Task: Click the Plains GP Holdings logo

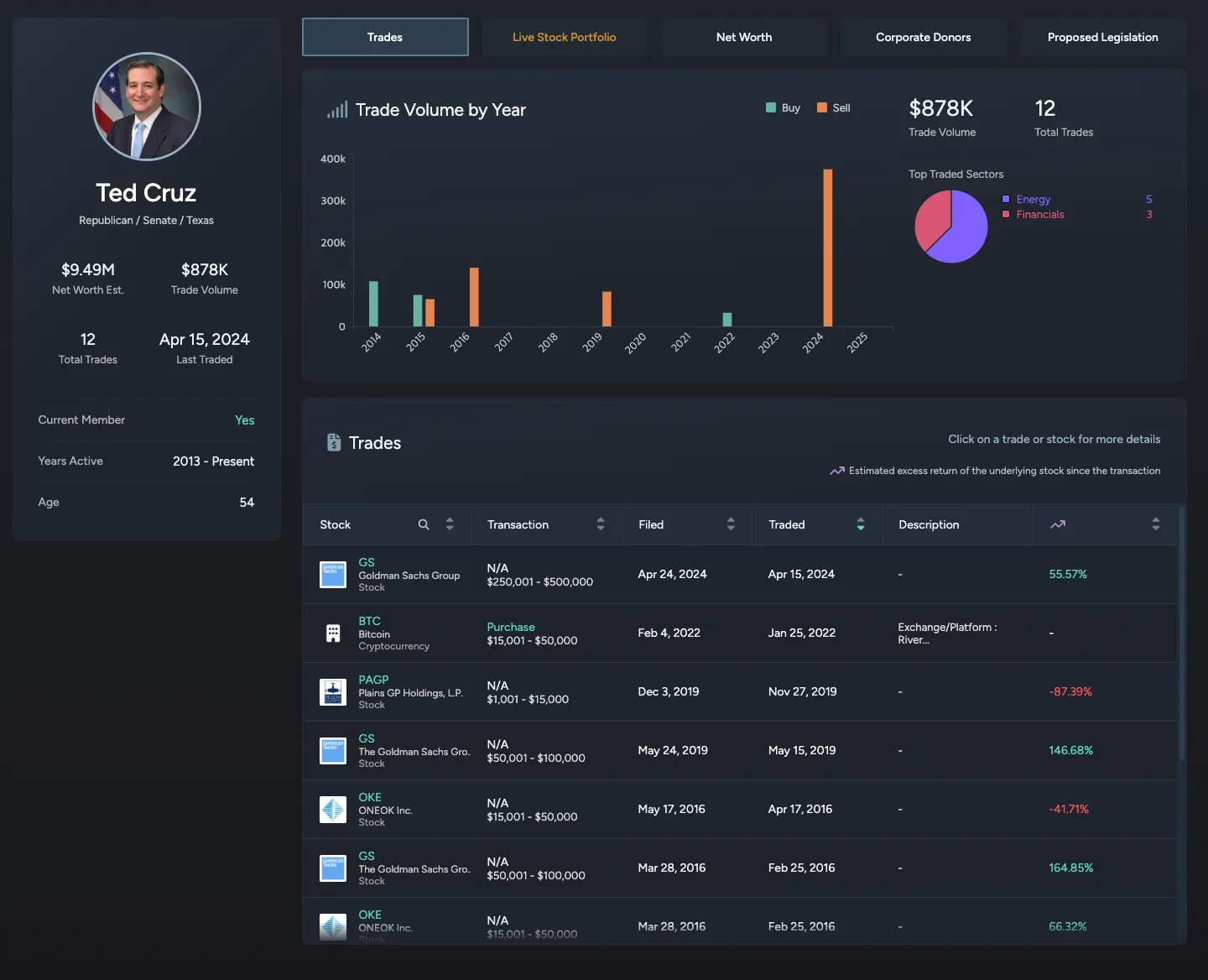Action: (x=333, y=692)
